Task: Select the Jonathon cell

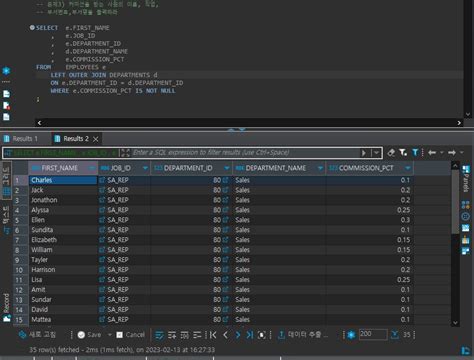Action: click(63, 200)
